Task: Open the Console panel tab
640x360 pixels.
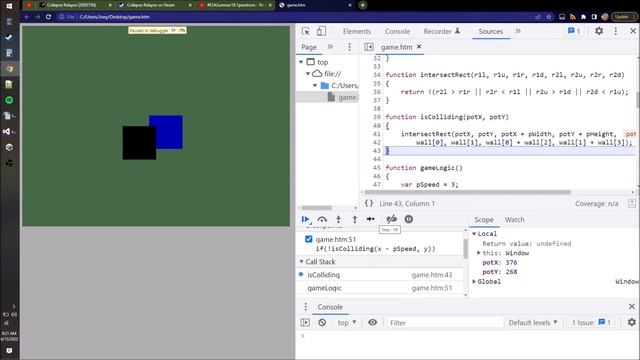Action: [x=397, y=31]
